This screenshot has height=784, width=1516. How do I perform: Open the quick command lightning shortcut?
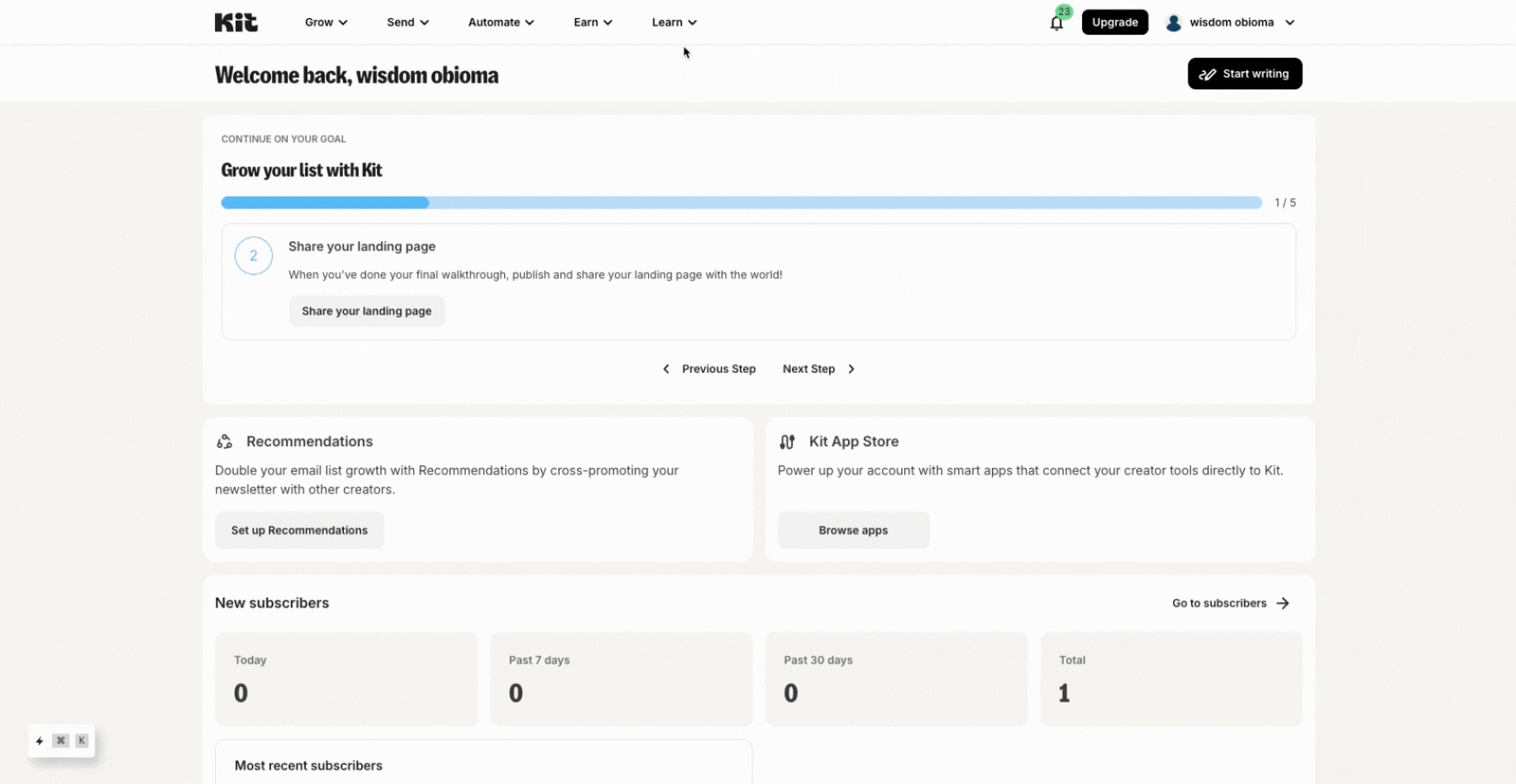point(40,741)
